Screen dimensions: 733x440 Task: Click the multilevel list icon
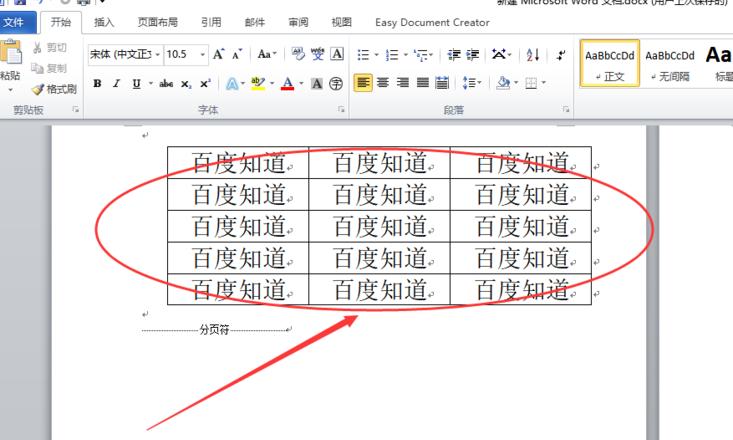coord(420,55)
